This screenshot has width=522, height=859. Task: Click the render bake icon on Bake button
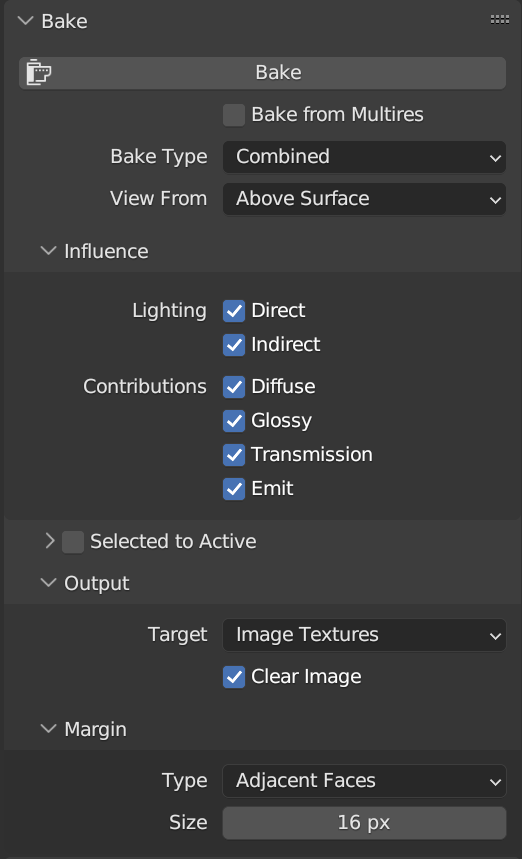pos(38,72)
